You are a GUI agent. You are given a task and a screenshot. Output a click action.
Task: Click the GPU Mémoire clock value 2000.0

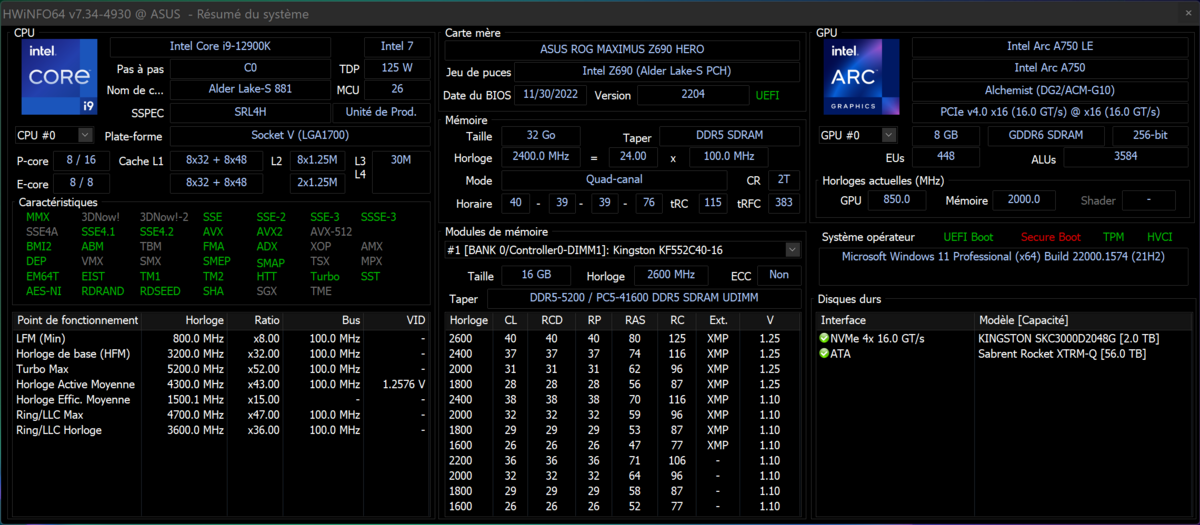click(x=1023, y=200)
